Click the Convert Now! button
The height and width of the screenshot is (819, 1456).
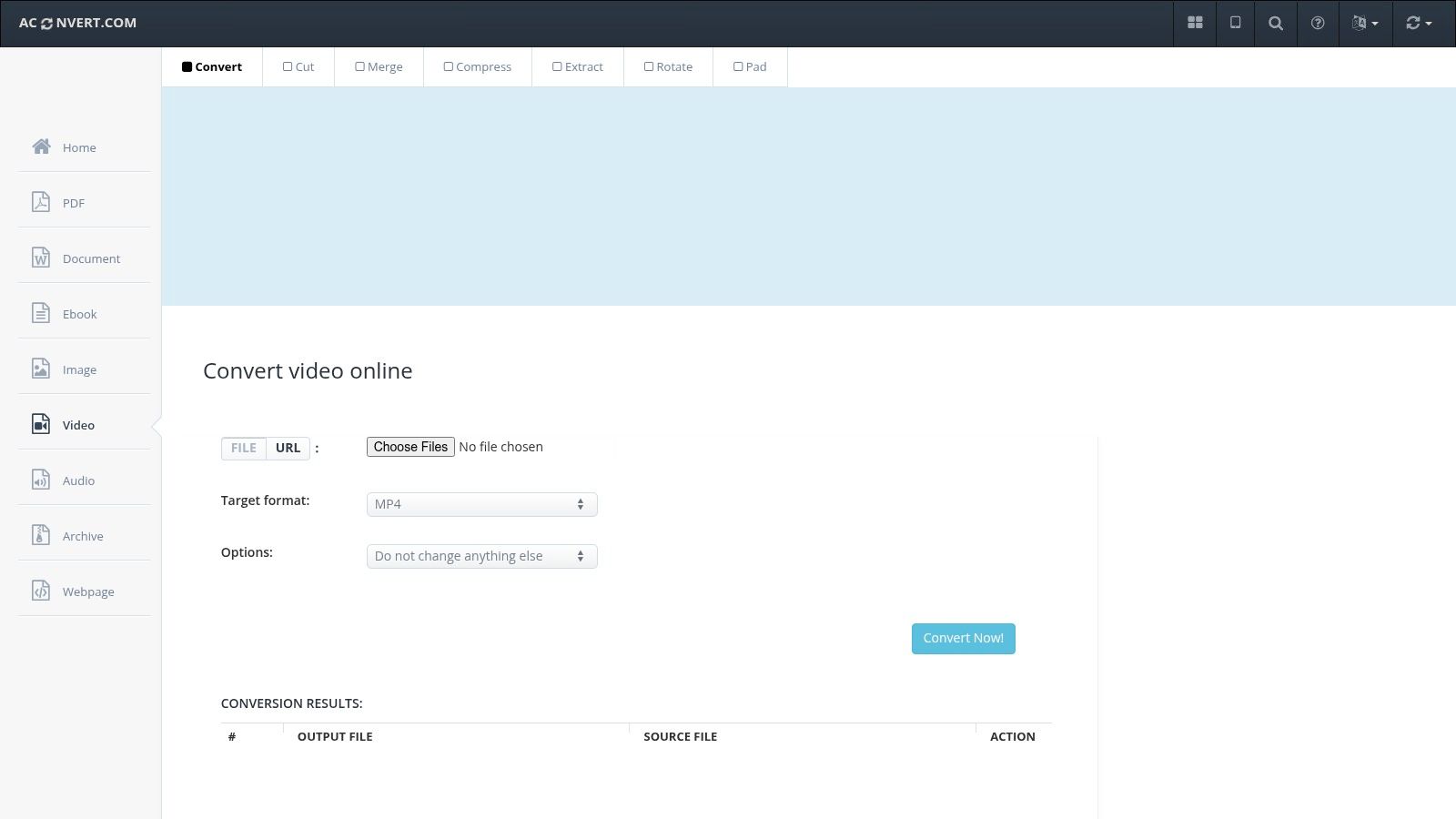click(x=964, y=638)
